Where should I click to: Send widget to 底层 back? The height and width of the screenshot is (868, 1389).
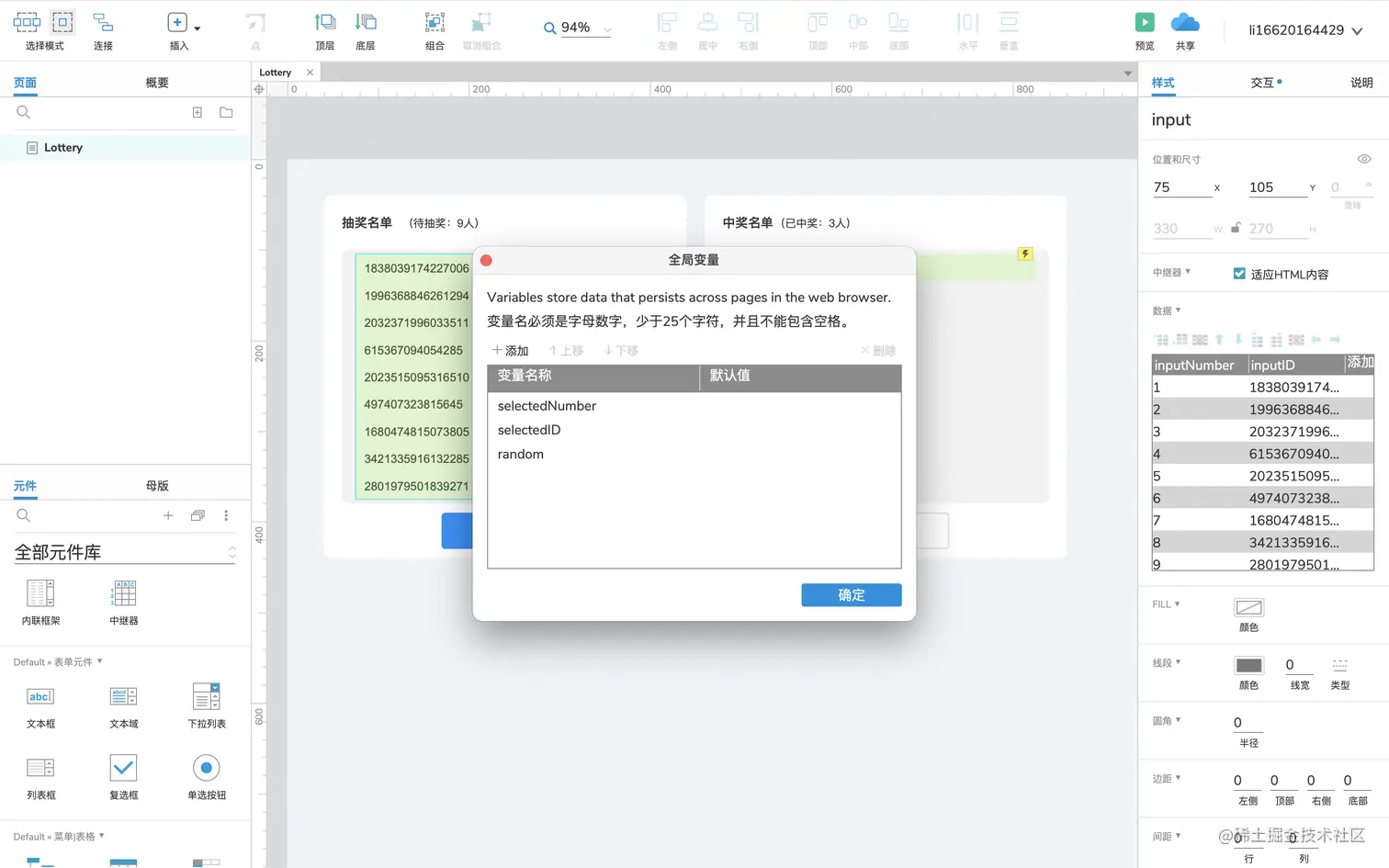[366, 22]
